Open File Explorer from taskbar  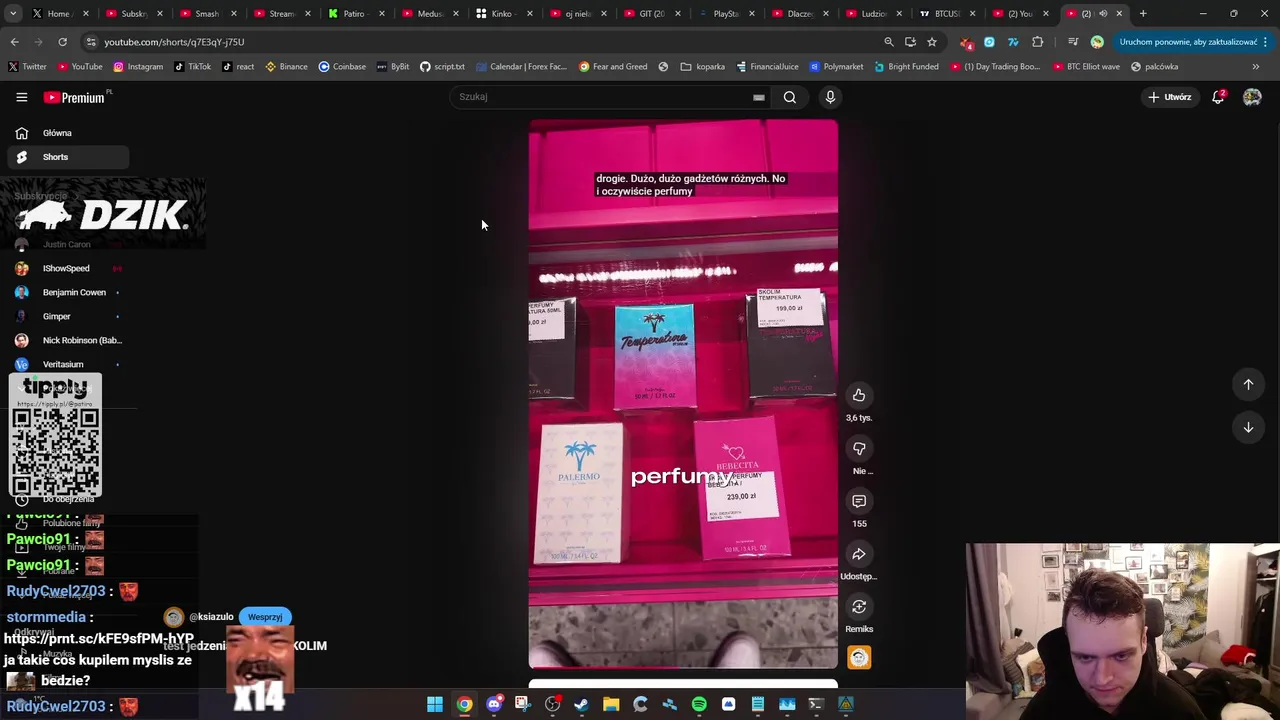pos(611,704)
